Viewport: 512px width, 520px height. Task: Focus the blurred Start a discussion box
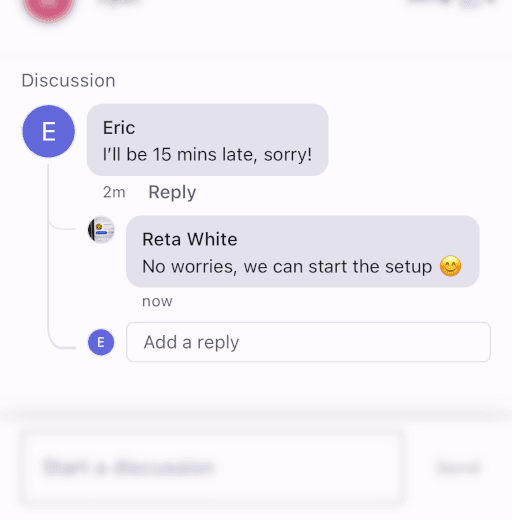(213, 468)
